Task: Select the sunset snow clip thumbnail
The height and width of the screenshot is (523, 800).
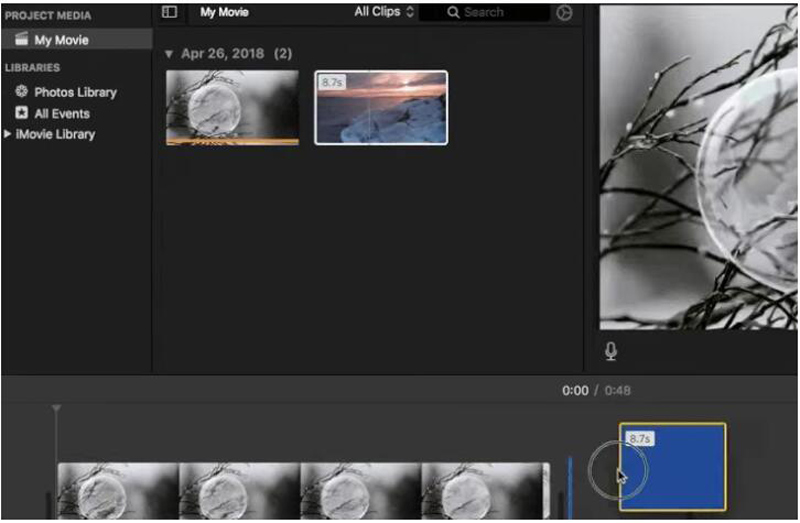Action: 381,107
